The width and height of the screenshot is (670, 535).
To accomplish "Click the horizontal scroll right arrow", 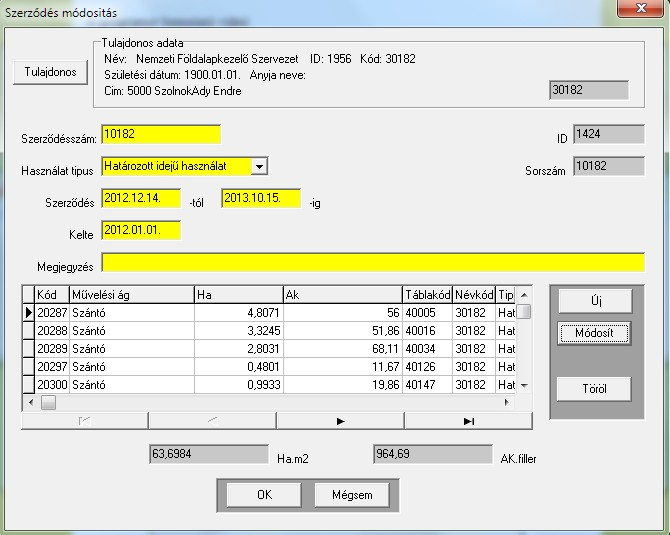I will pyautogui.click(x=507, y=402).
